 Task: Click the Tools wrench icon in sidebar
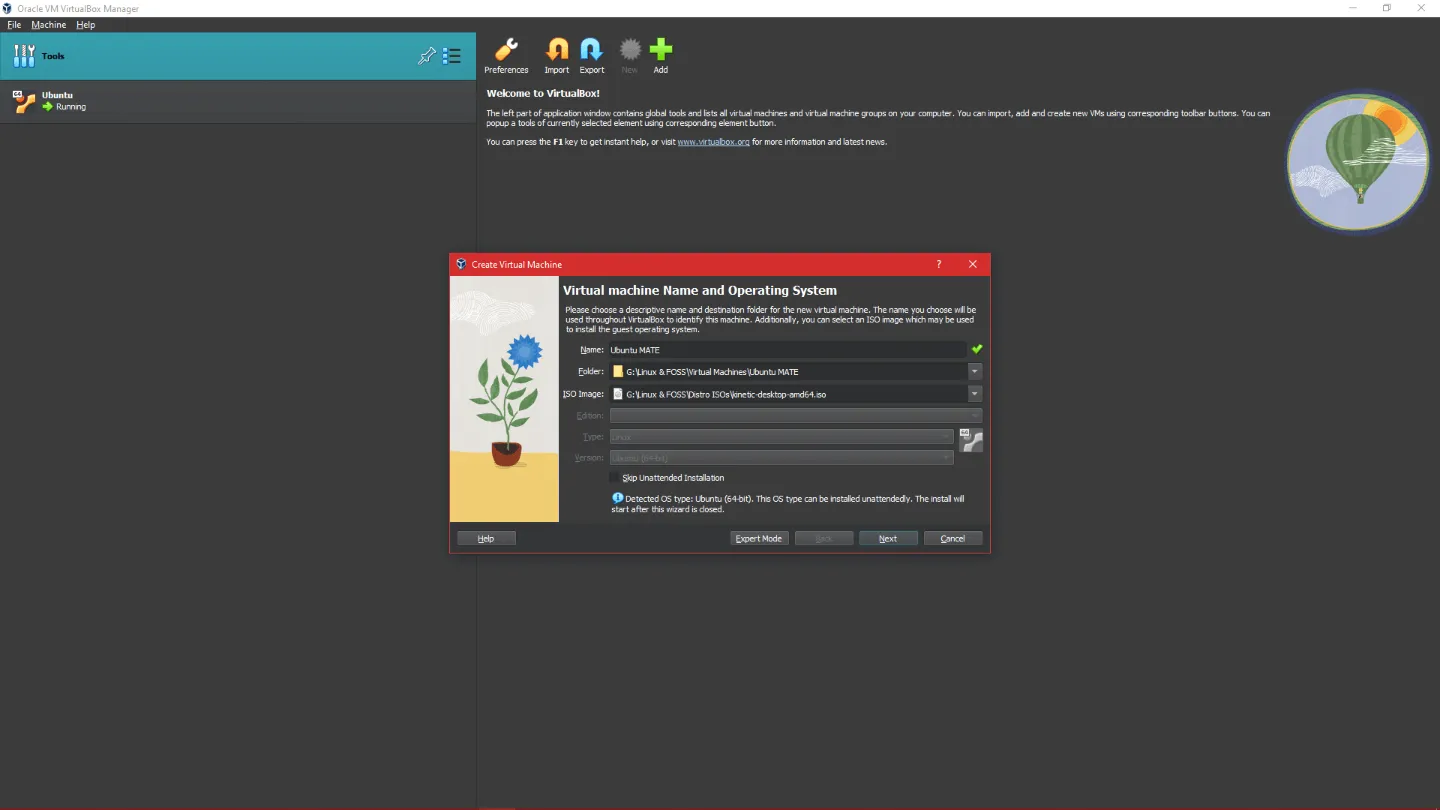[23, 55]
